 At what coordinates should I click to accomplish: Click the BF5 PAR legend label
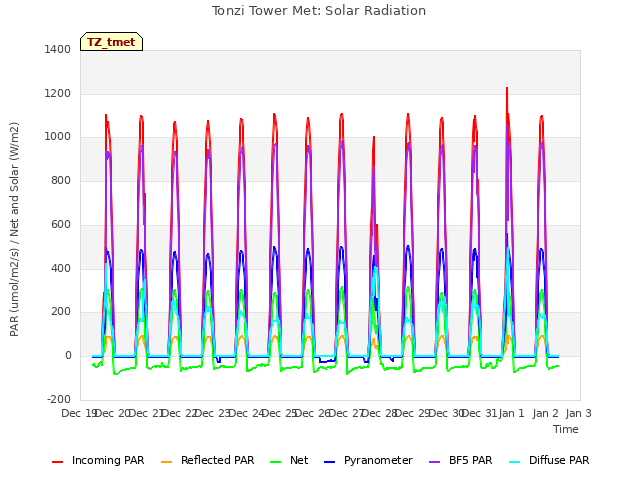471,460
